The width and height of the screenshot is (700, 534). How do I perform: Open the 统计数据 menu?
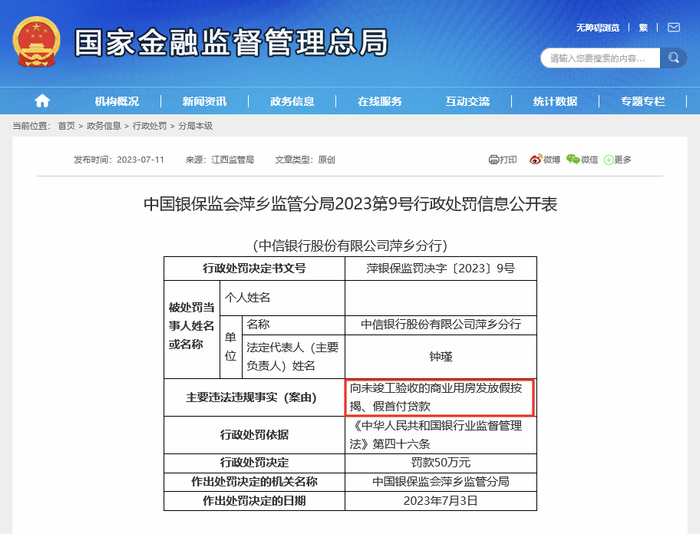point(555,101)
